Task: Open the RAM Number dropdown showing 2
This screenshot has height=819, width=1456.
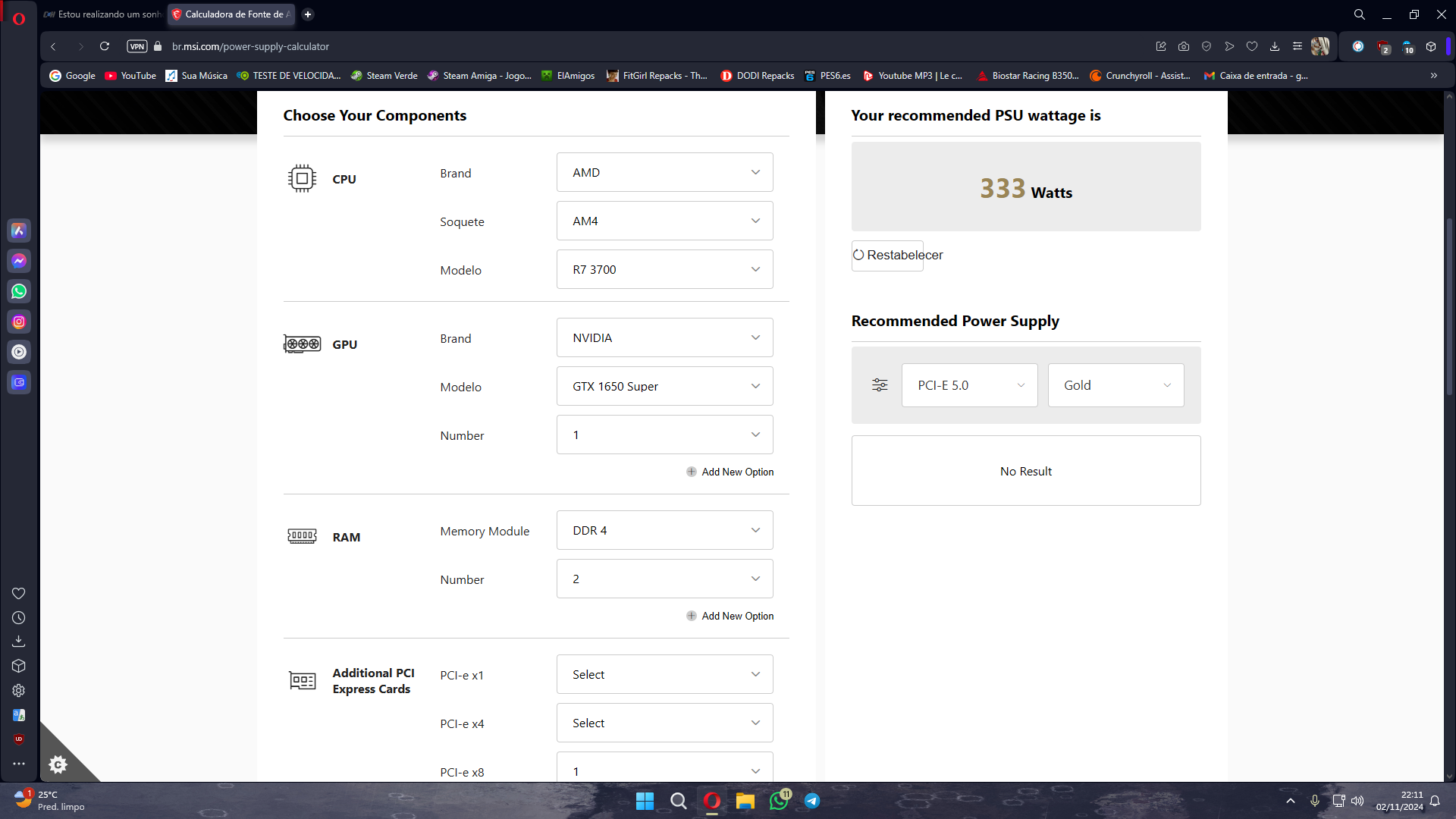Action: (x=665, y=579)
